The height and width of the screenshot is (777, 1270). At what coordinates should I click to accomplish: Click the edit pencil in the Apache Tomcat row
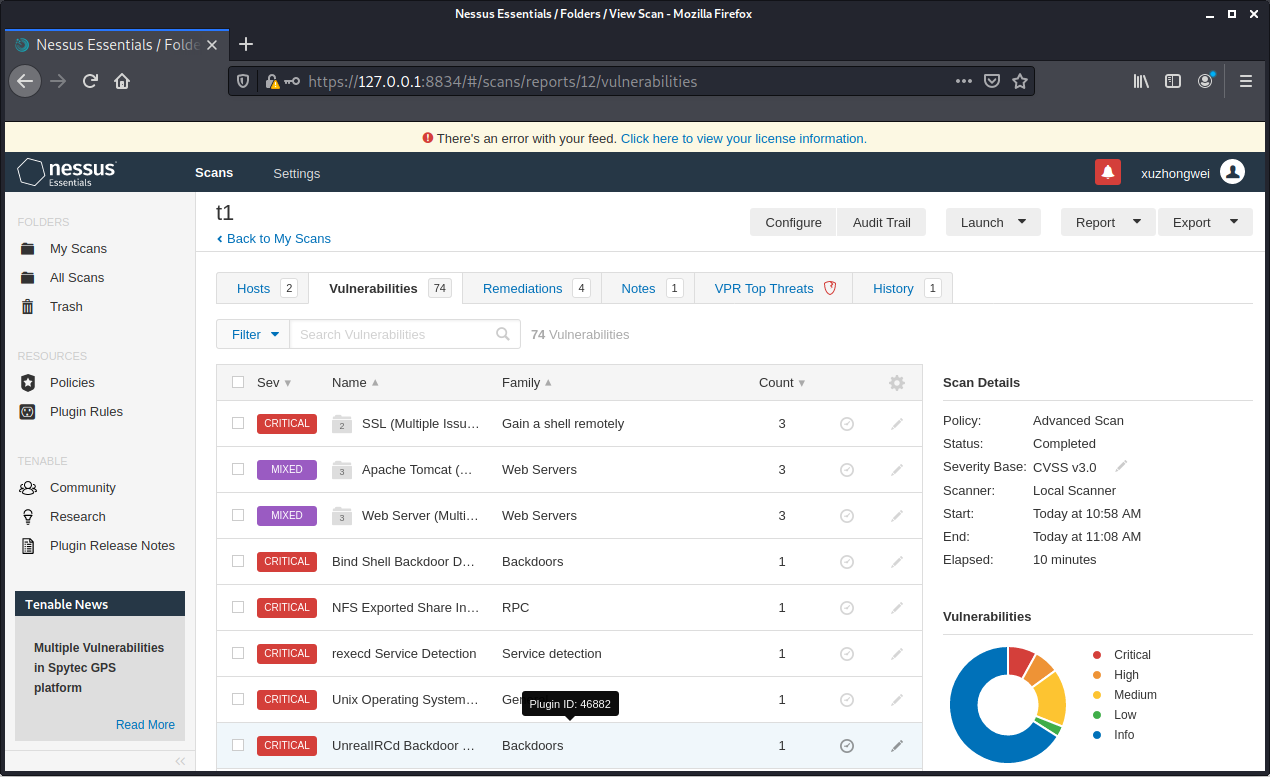click(897, 470)
